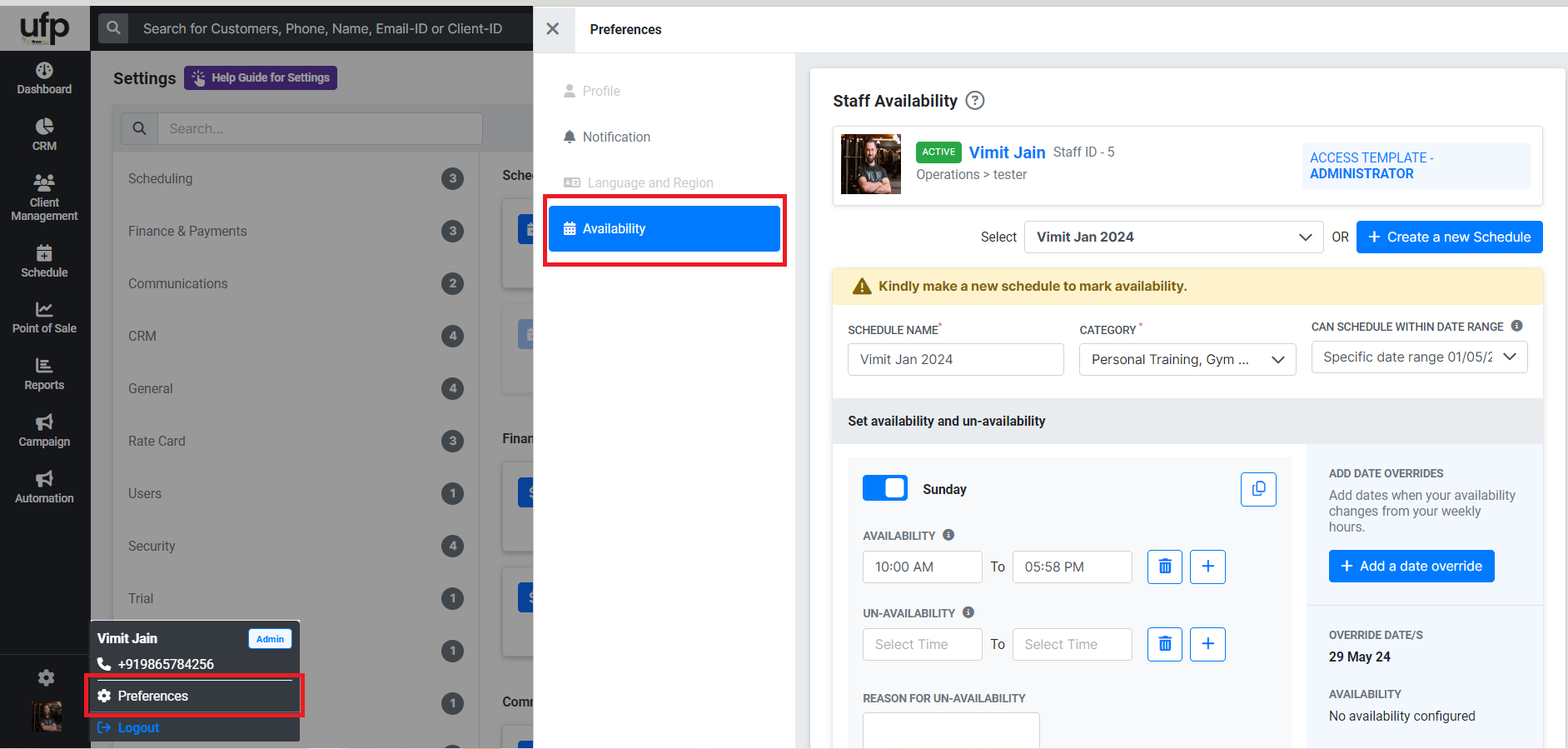
Task: Click Create a new Schedule button
Action: pyautogui.click(x=1448, y=237)
